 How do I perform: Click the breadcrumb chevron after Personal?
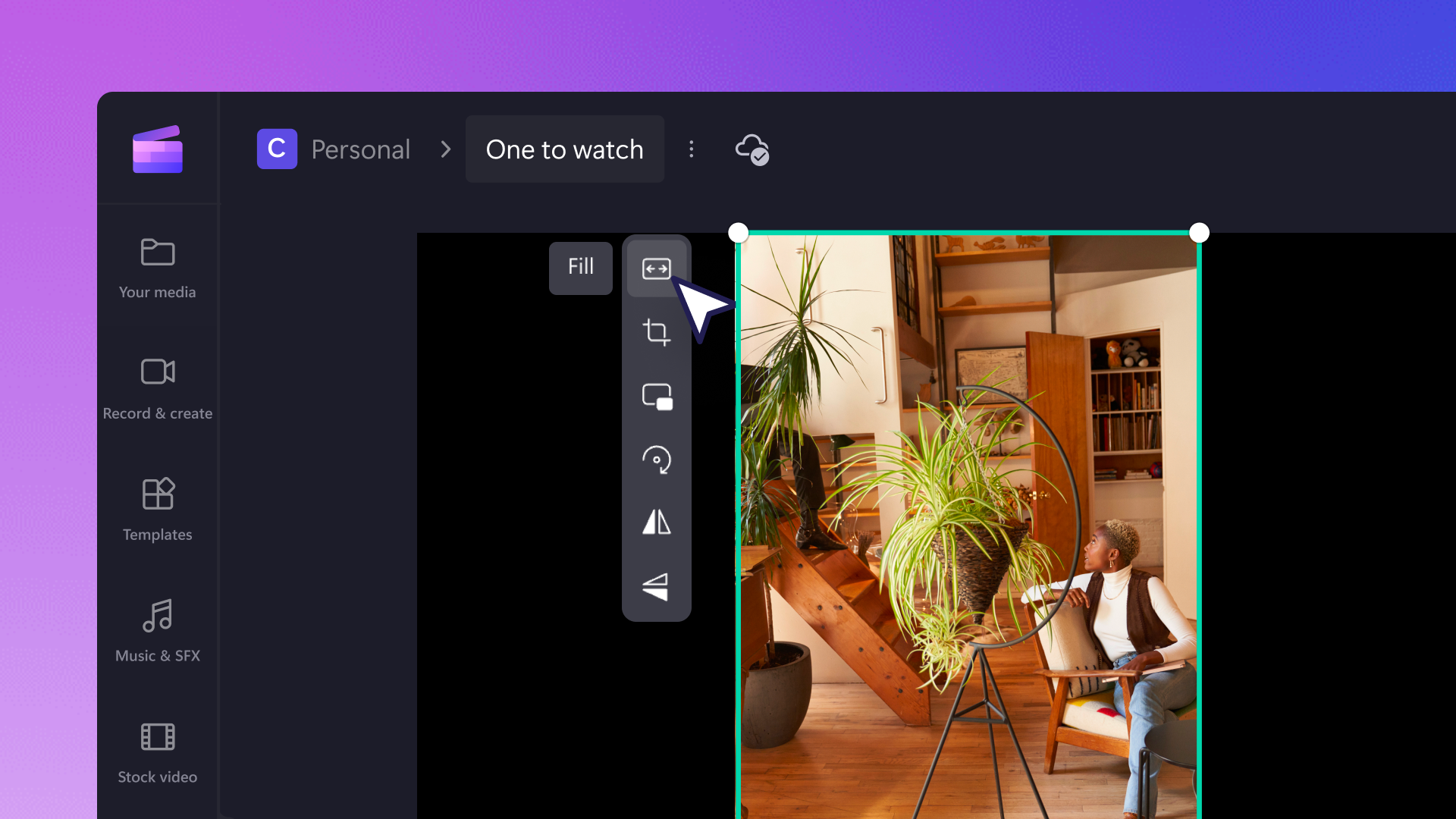coord(446,149)
